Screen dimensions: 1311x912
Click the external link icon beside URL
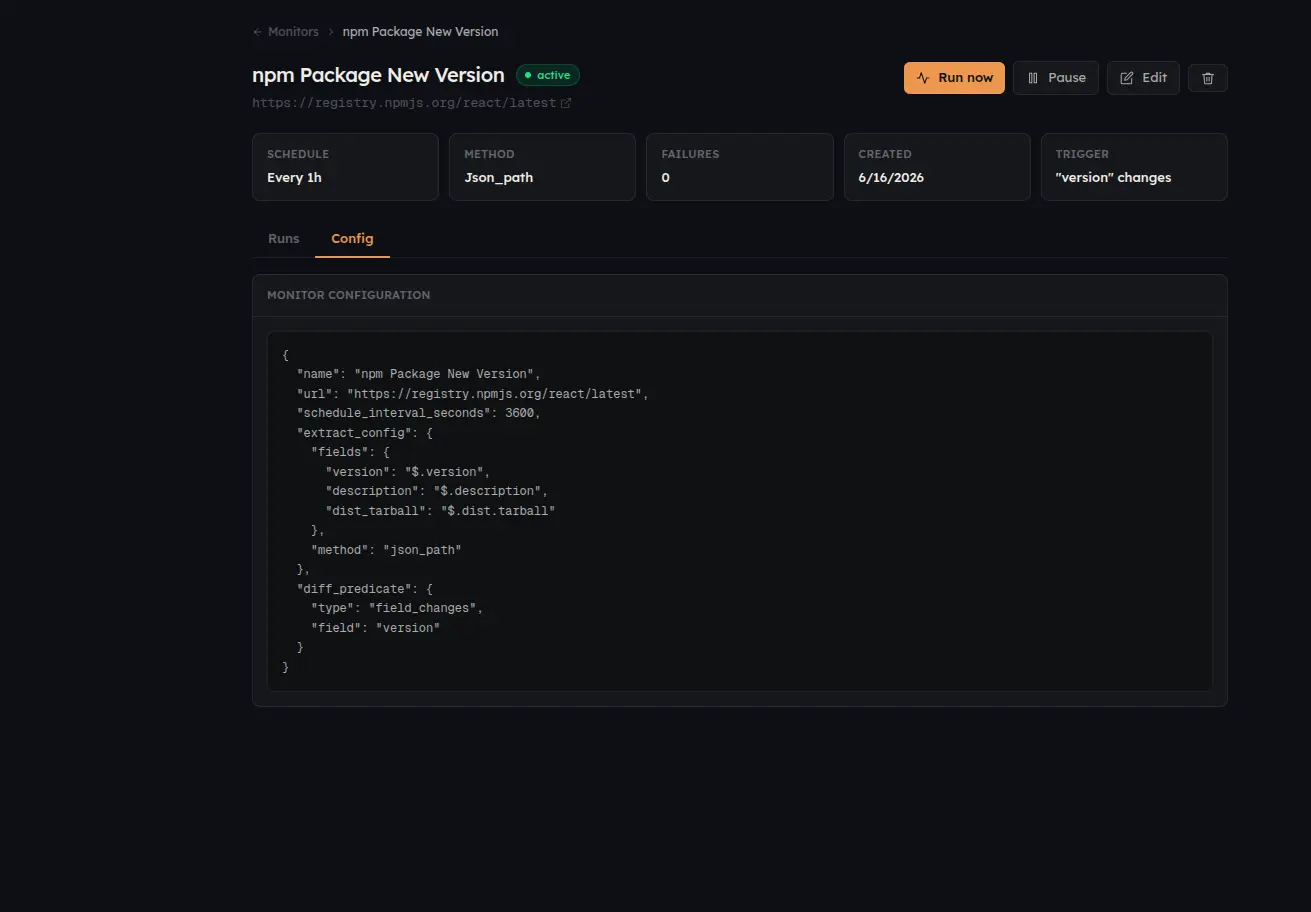566,103
